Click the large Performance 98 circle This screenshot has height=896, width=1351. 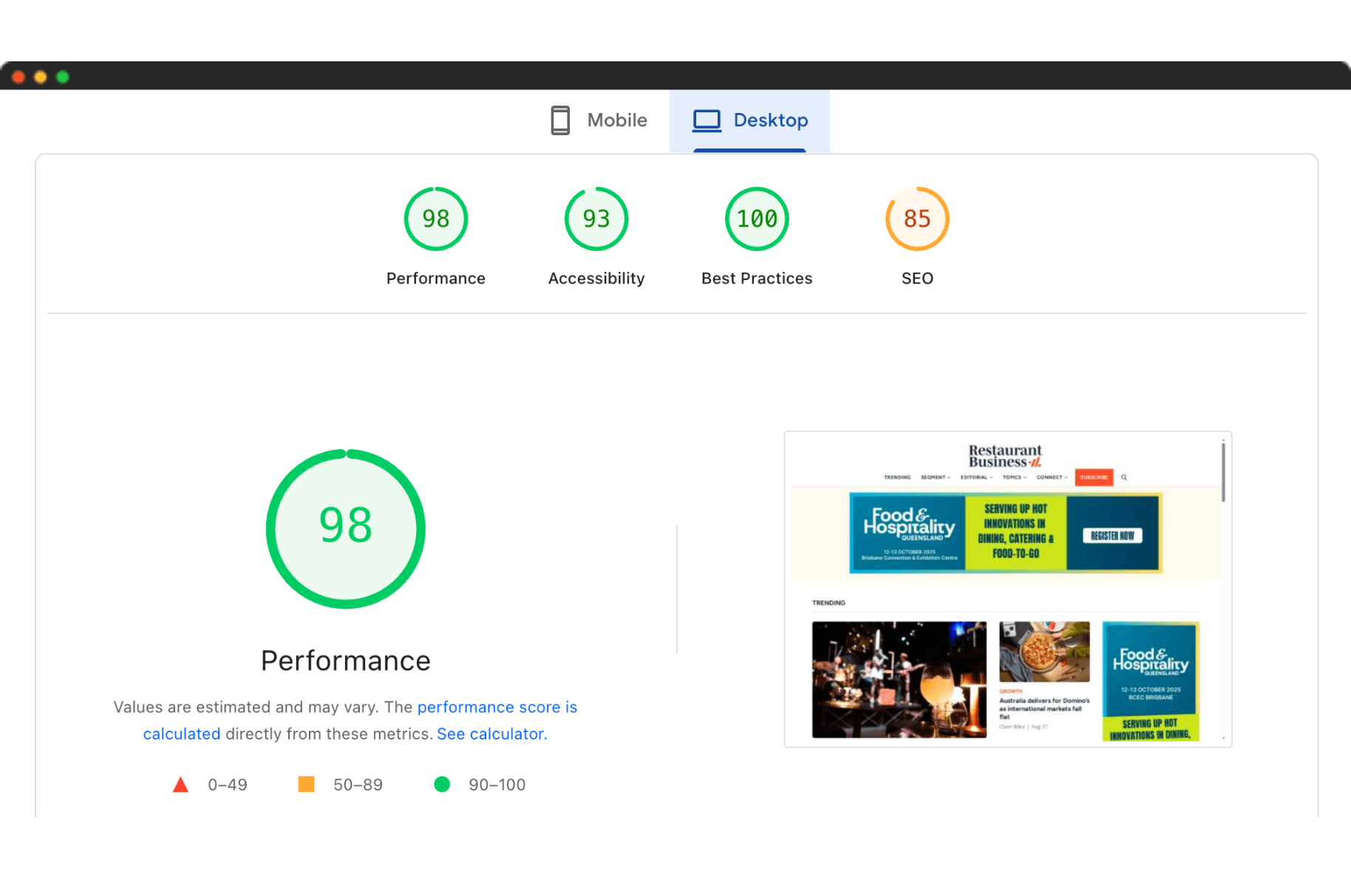345,529
